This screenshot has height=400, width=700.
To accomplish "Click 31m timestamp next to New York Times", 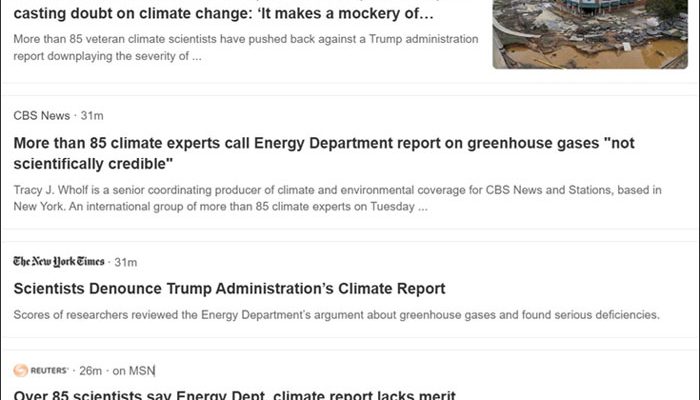I will pyautogui.click(x=125, y=262).
